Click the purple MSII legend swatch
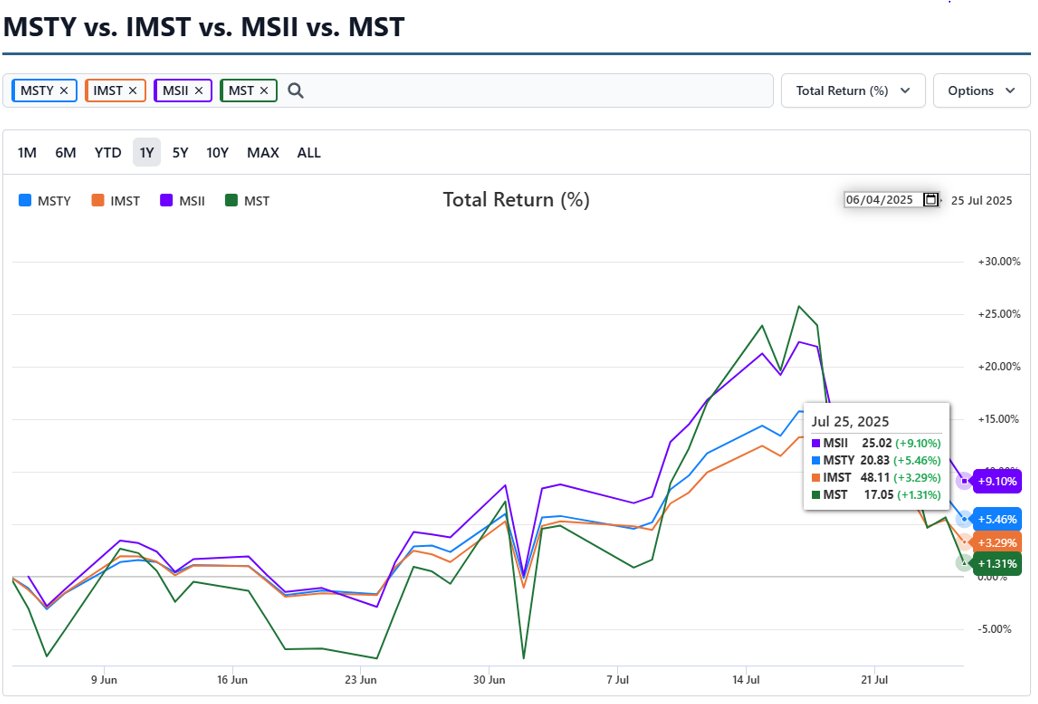This screenshot has width=1038, height=704. tap(167, 200)
